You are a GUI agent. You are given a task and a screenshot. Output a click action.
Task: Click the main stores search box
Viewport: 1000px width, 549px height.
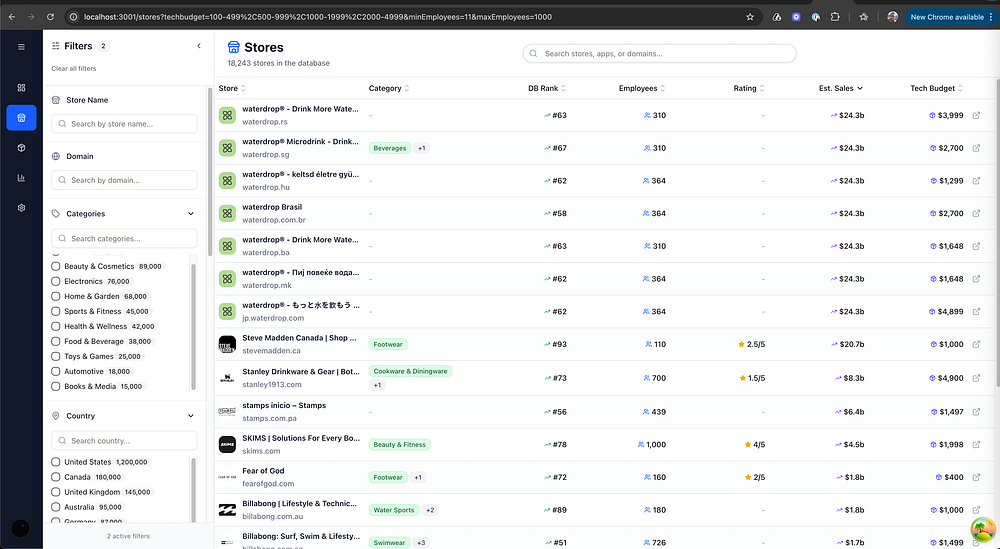click(659, 54)
